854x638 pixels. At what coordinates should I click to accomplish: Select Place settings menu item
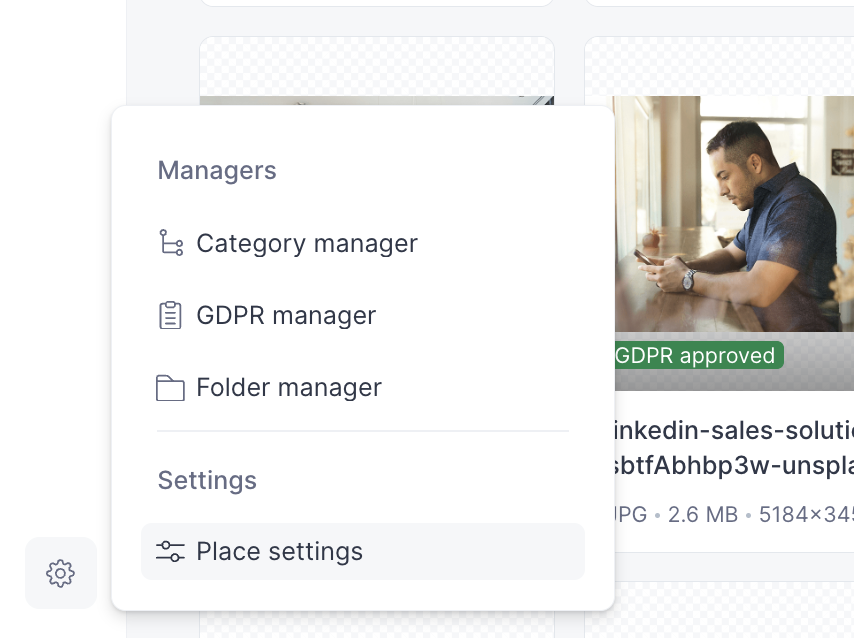click(363, 551)
